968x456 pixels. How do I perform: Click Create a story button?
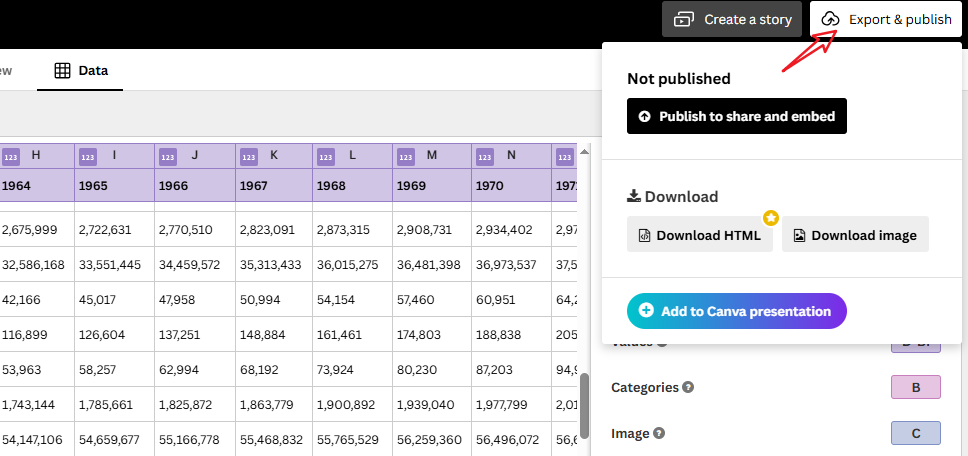732,19
